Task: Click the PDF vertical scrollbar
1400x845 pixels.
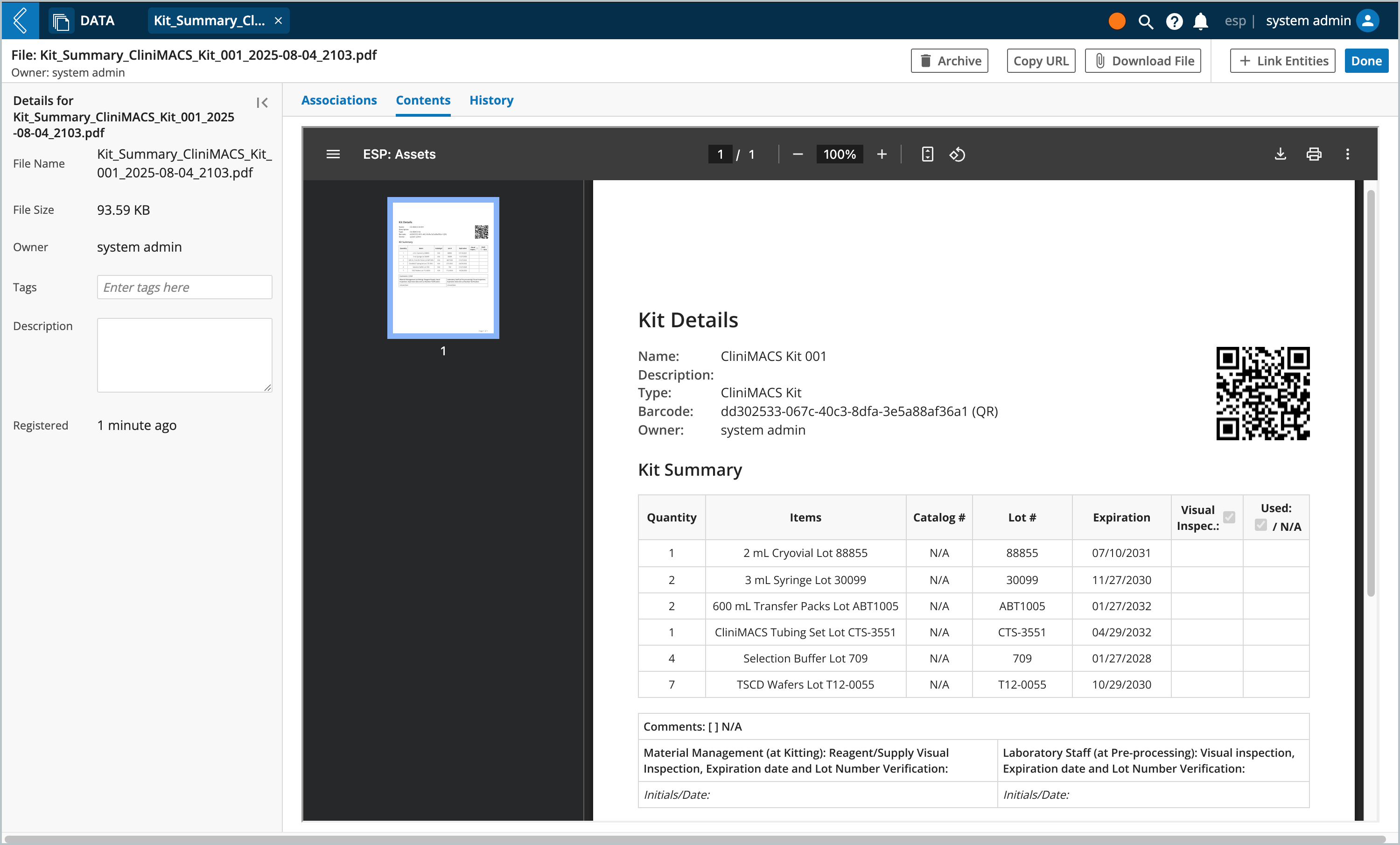Action: coord(1371,392)
